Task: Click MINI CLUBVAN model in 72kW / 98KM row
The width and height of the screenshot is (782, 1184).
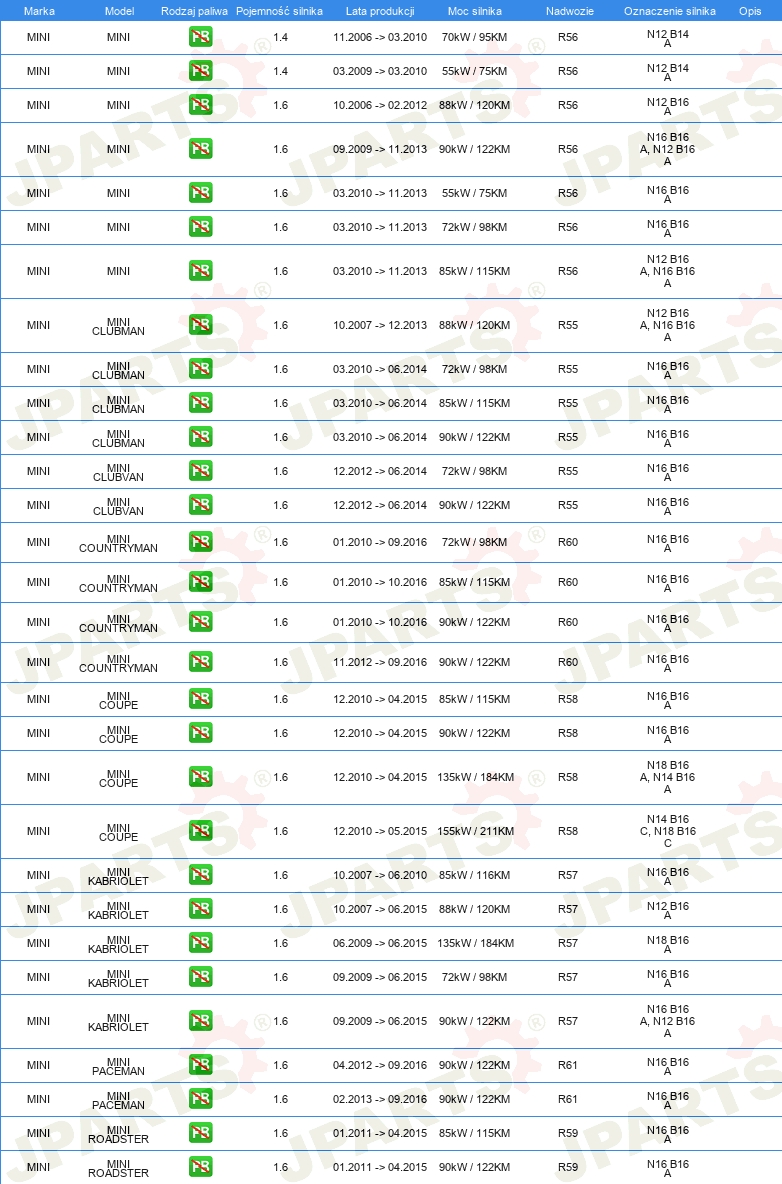Action: 119,472
